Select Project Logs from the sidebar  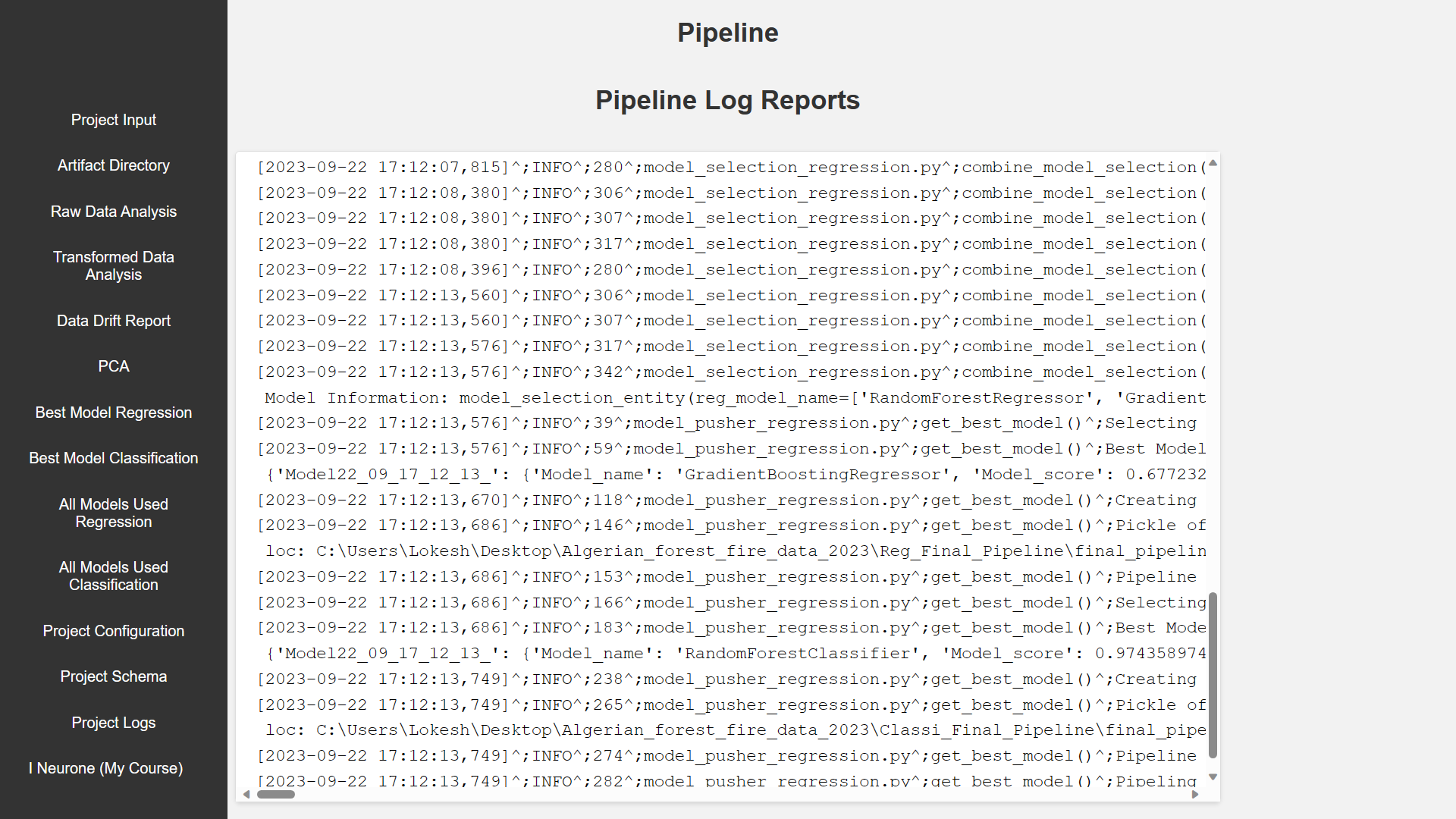click(113, 722)
